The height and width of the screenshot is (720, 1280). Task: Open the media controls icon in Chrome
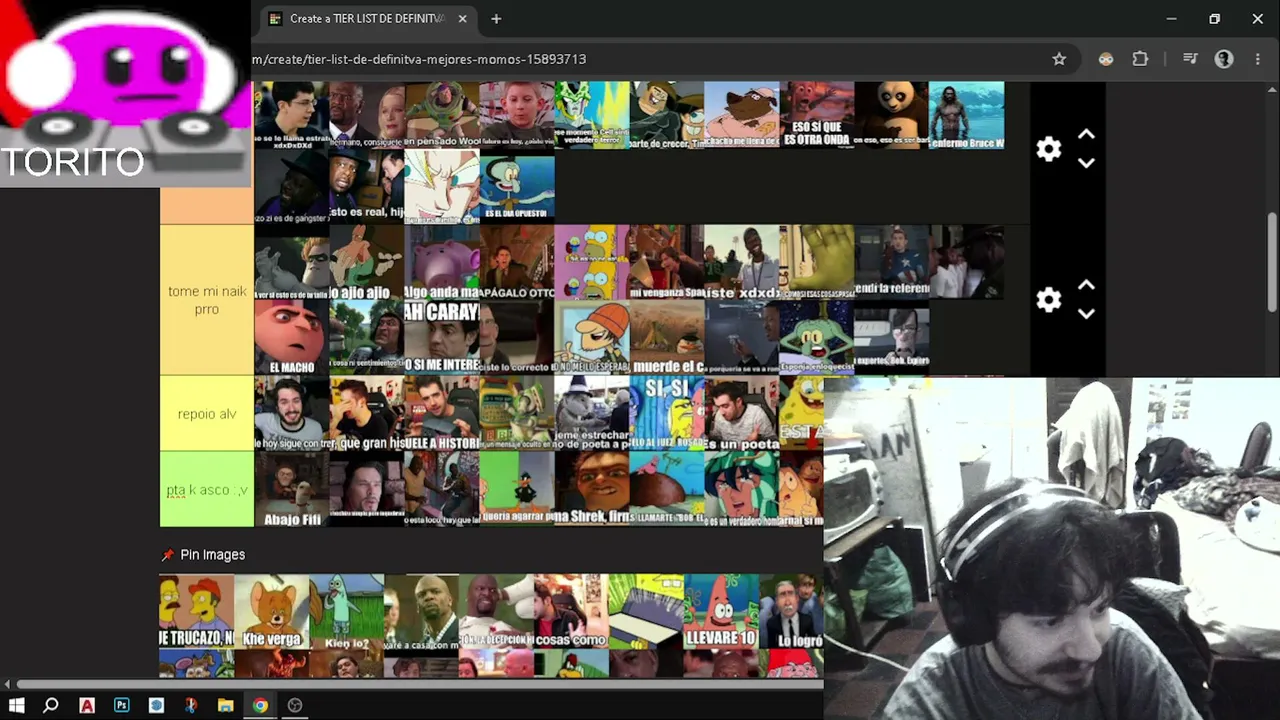point(1190,59)
